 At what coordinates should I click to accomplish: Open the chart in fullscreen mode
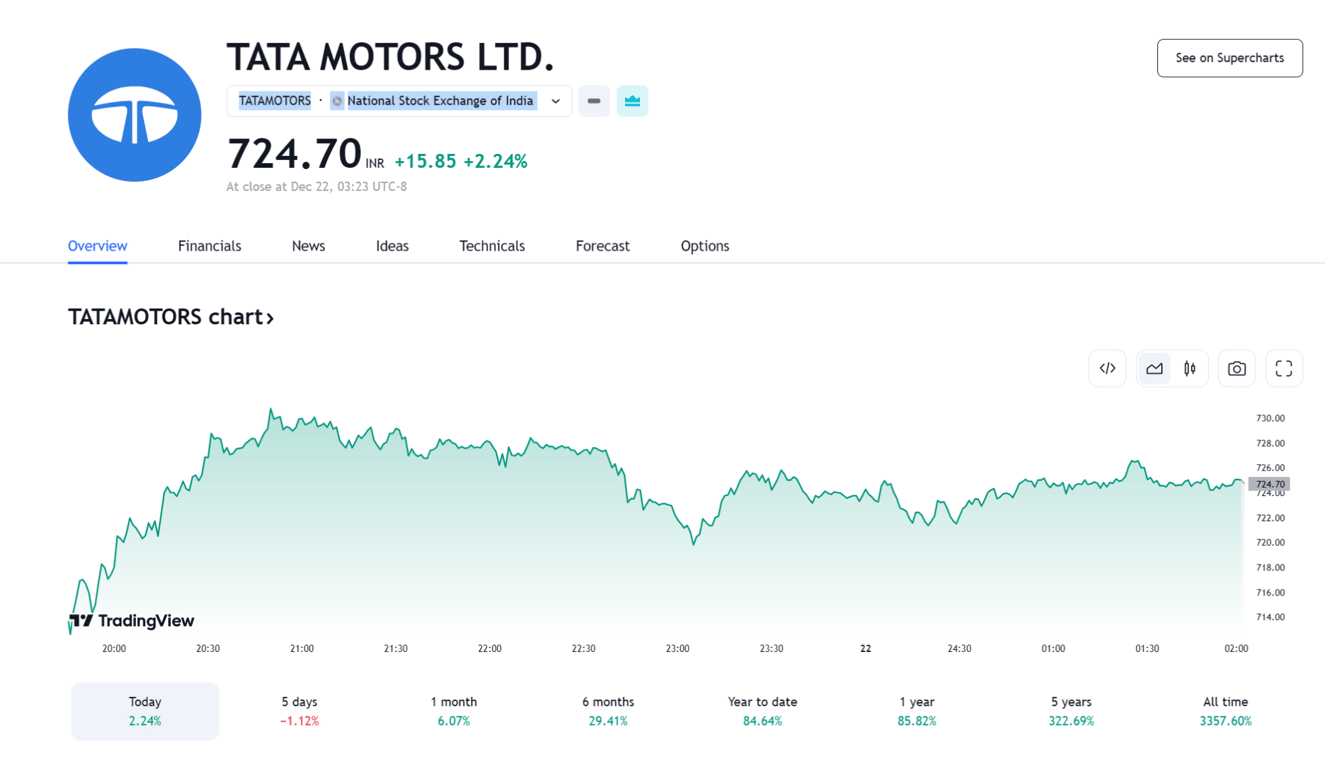[1284, 369]
